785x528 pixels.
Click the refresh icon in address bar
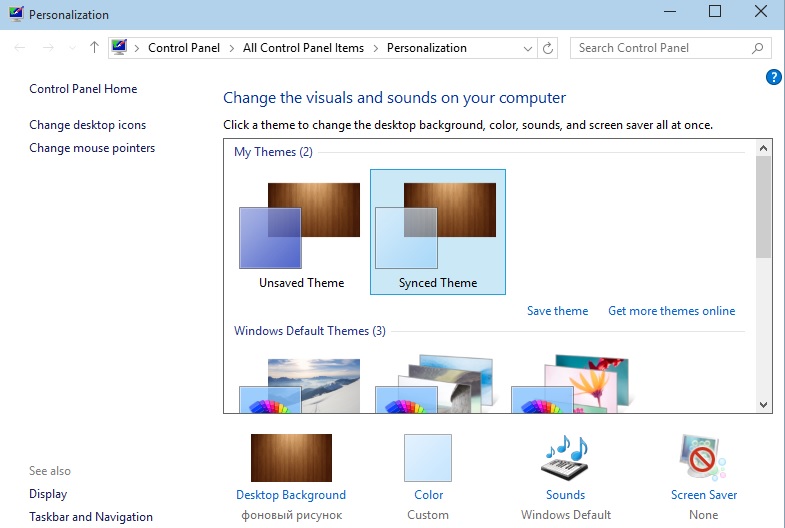pyautogui.click(x=548, y=48)
